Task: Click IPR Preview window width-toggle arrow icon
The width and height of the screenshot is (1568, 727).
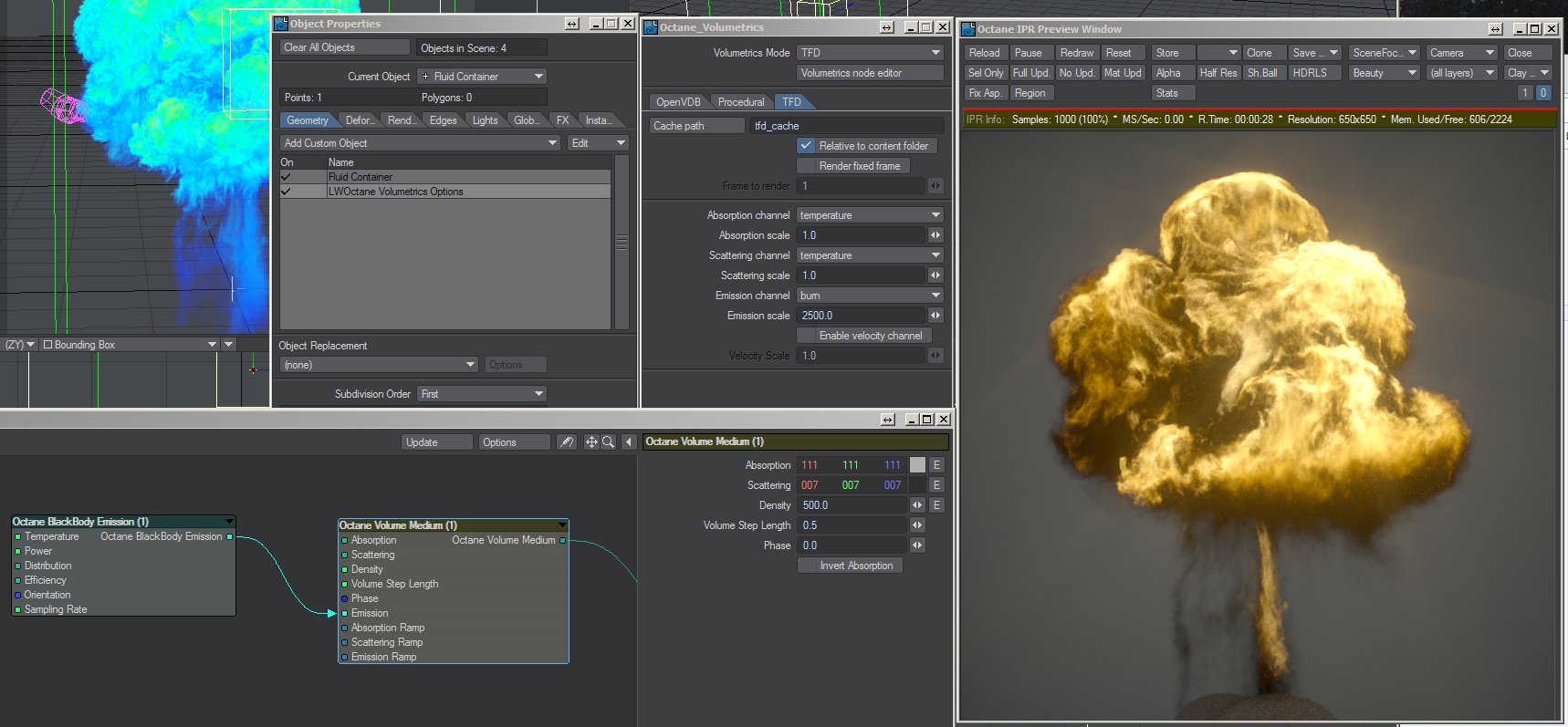Action: 1496,29
